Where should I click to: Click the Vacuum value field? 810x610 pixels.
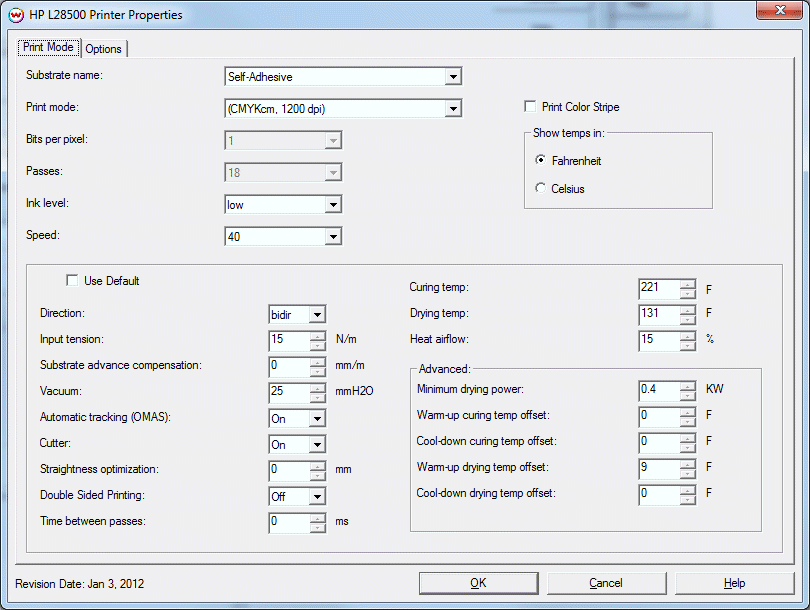click(x=289, y=392)
